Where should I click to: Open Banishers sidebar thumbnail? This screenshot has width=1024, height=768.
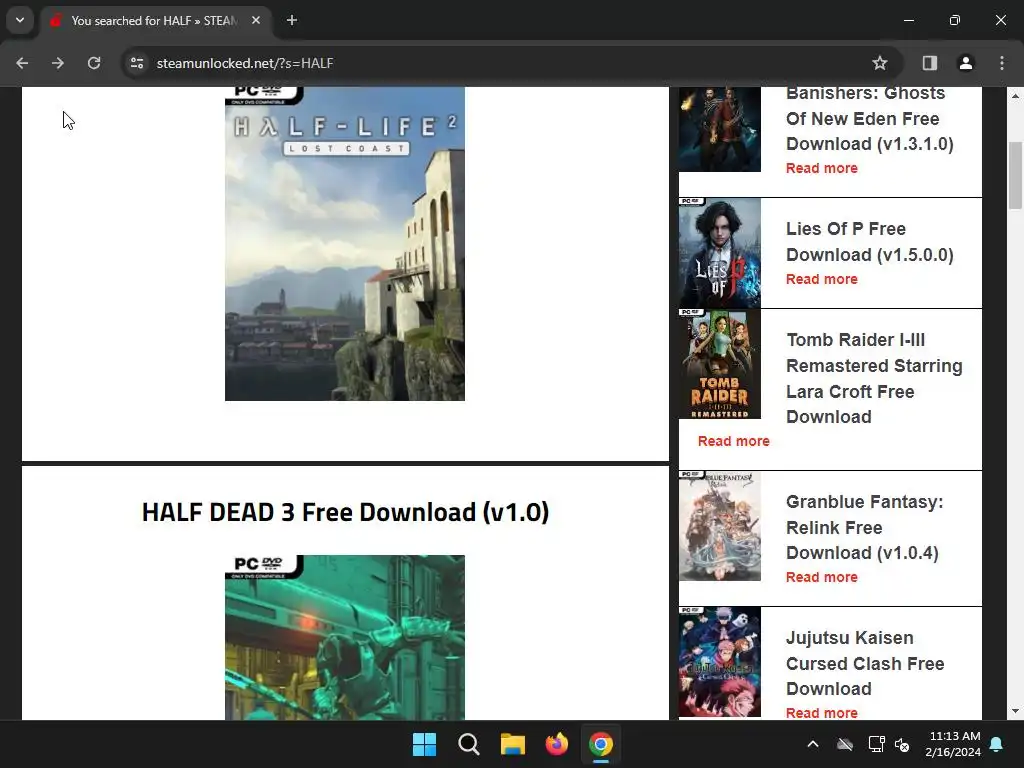pyautogui.click(x=720, y=129)
